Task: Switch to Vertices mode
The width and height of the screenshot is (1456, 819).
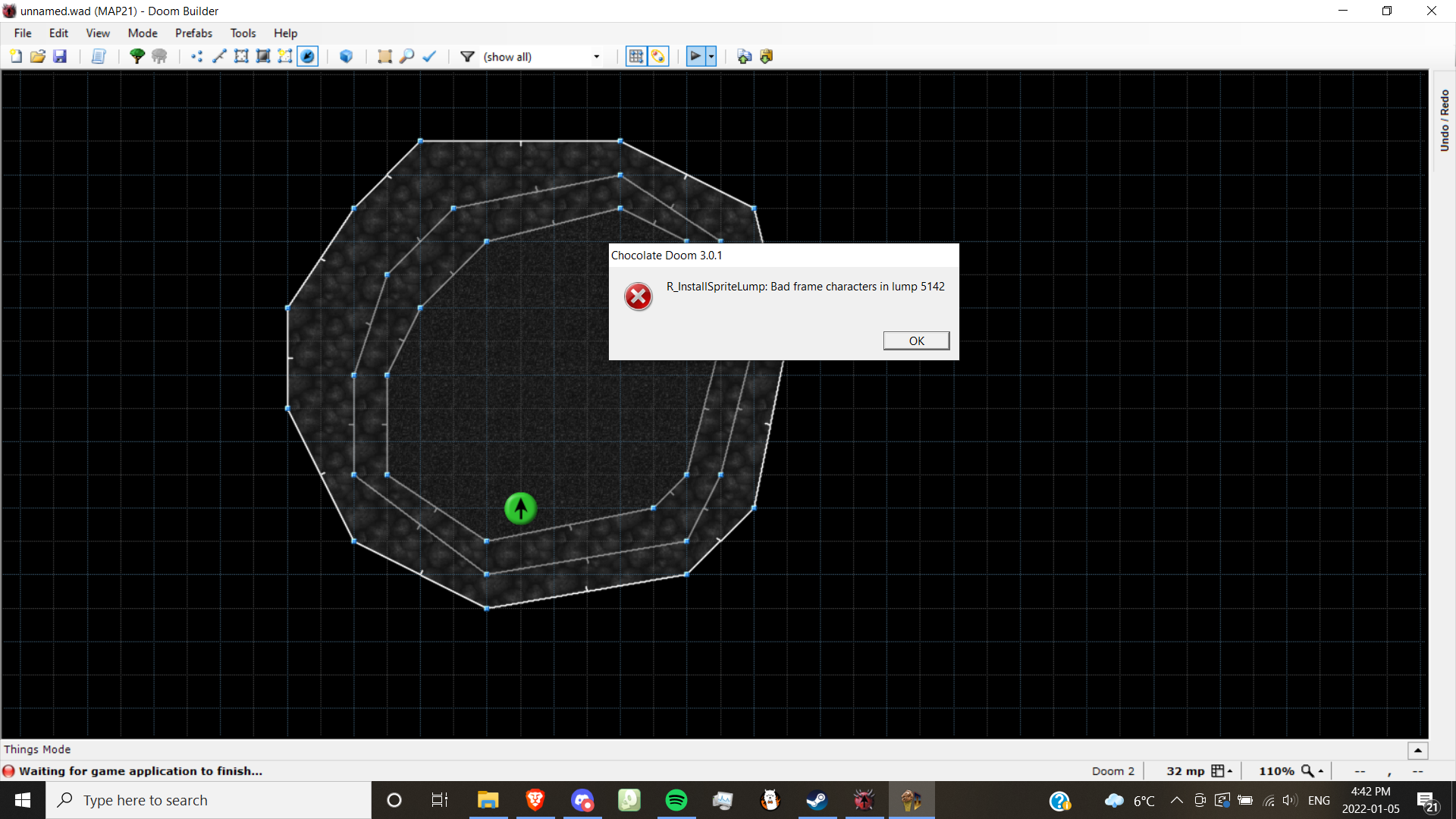Action: click(197, 56)
